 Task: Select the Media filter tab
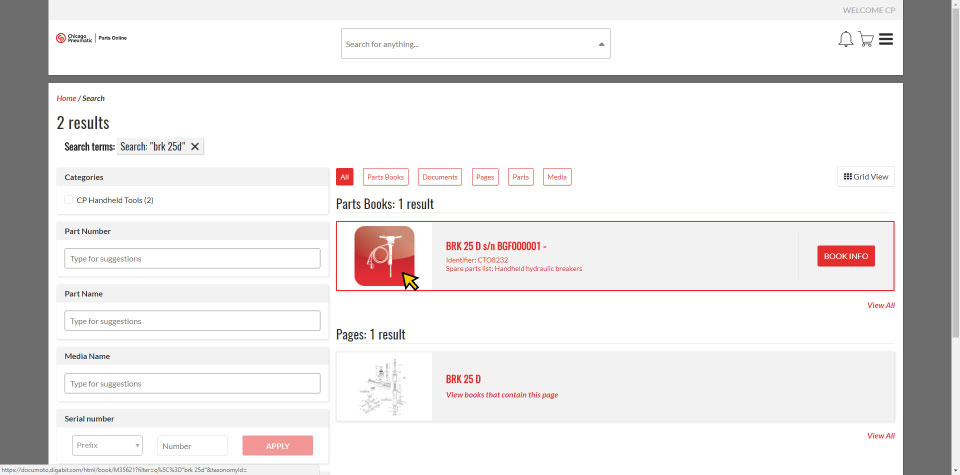click(557, 177)
